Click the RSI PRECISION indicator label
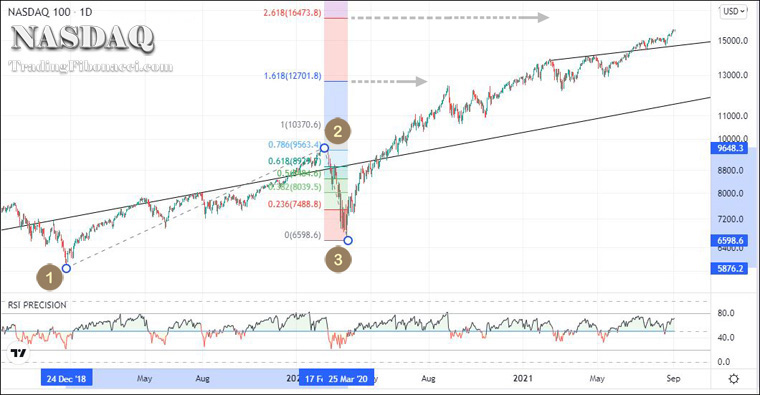The height and width of the screenshot is (395, 760). (37, 305)
